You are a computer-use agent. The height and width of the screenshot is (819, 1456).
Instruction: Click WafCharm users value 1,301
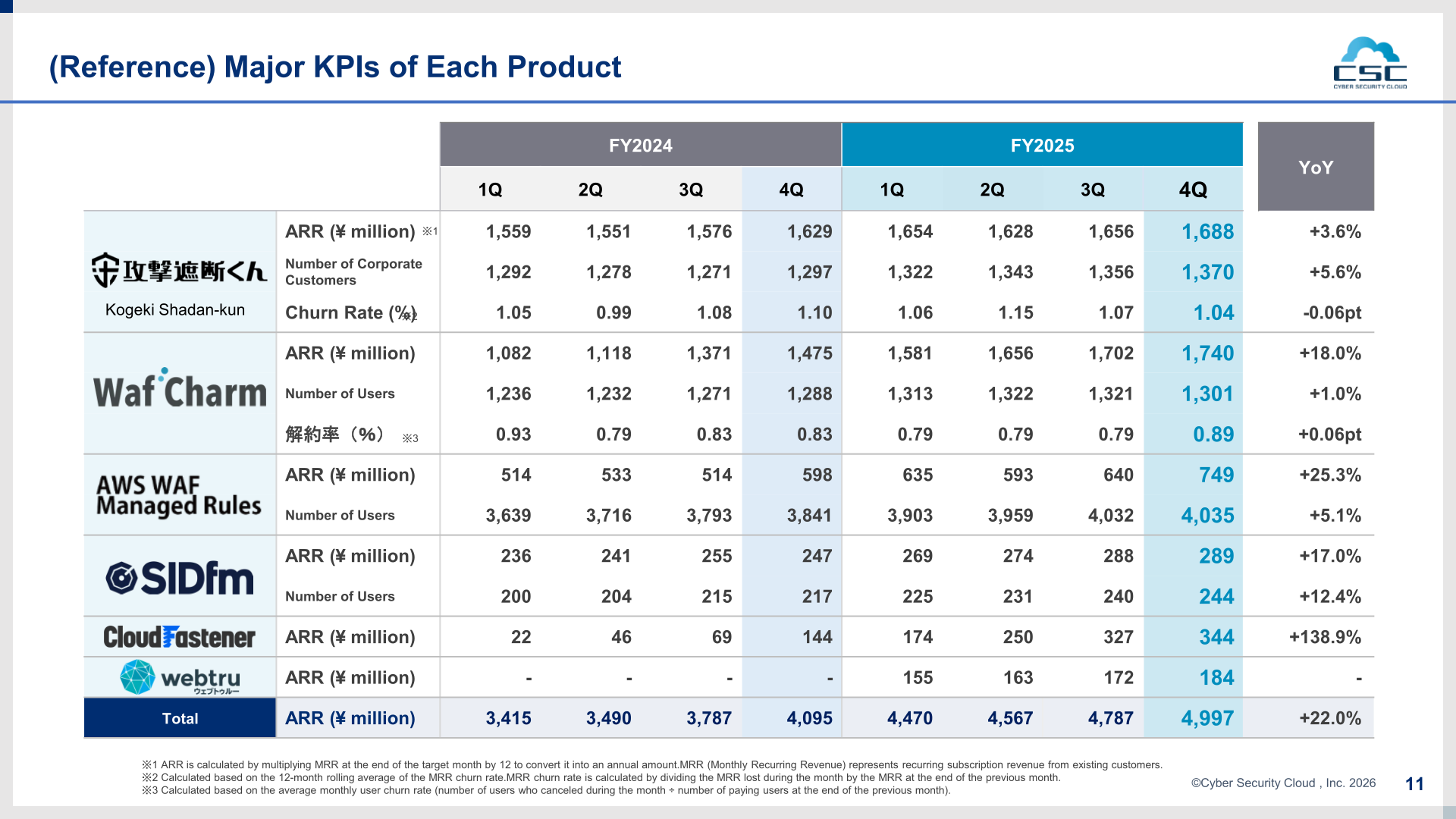(1207, 394)
